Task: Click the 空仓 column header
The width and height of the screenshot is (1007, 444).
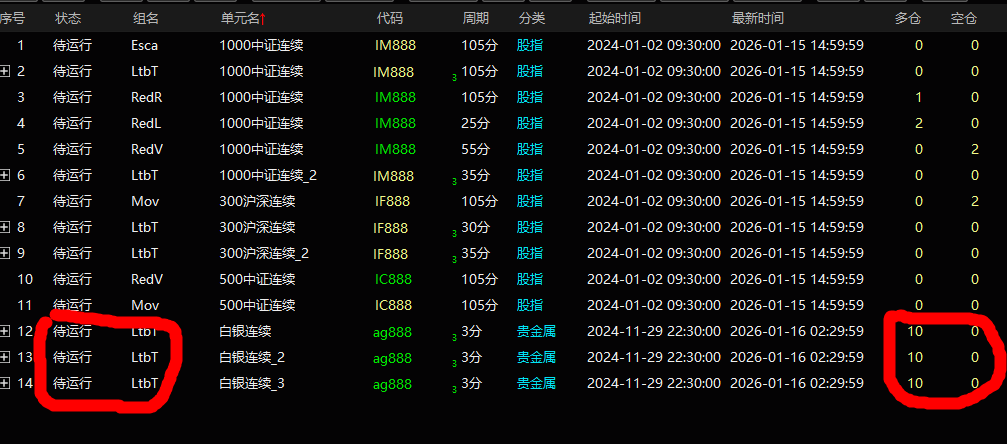Action: point(964,19)
